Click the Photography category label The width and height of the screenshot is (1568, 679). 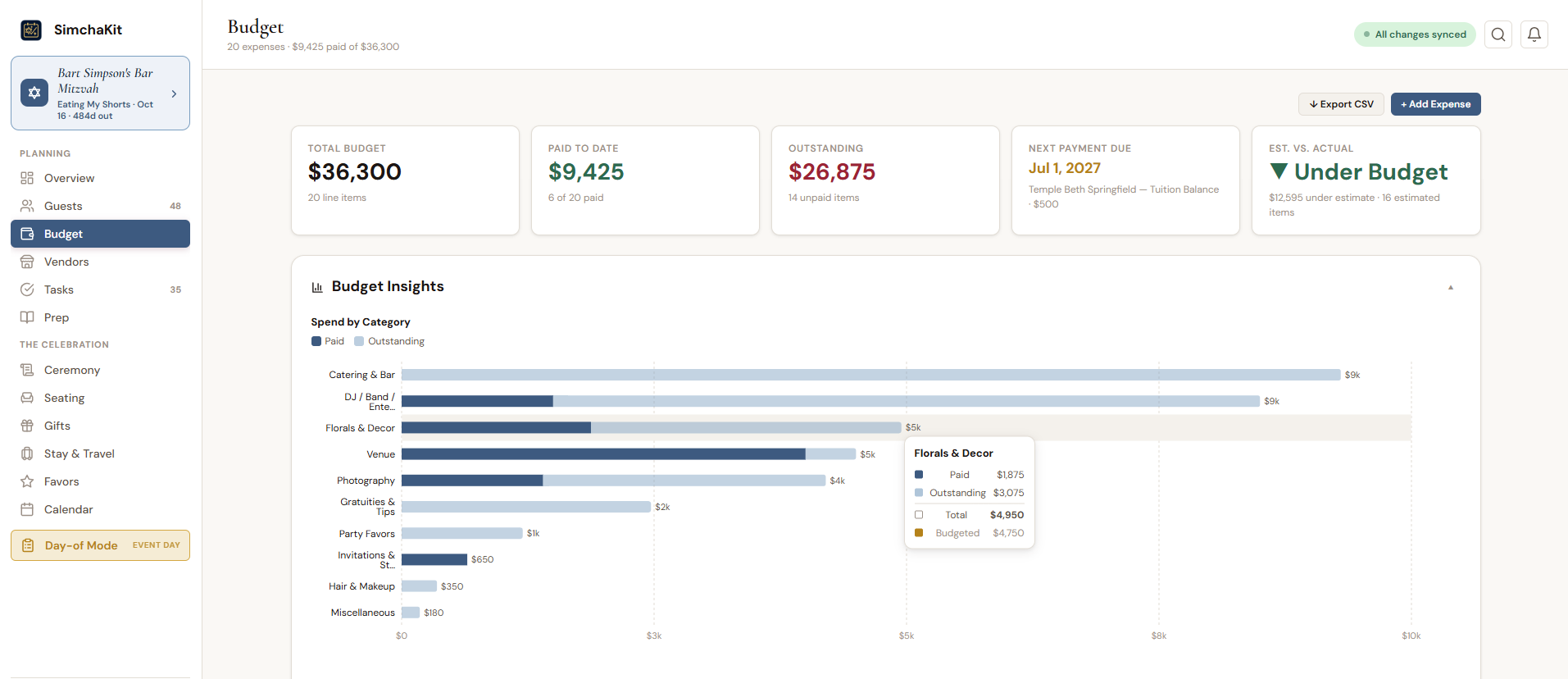click(366, 481)
